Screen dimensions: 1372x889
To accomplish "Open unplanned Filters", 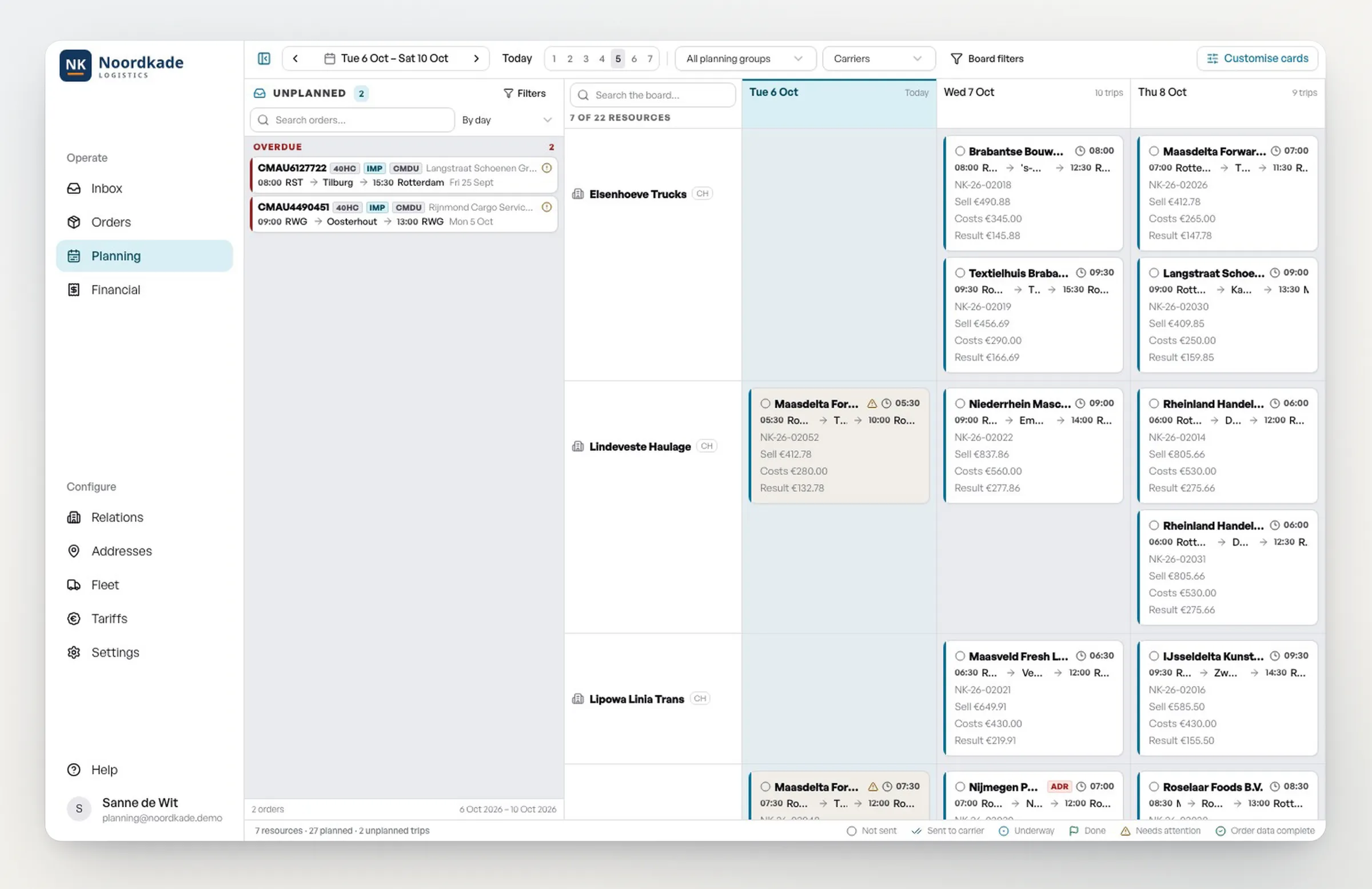I will 524,93.
